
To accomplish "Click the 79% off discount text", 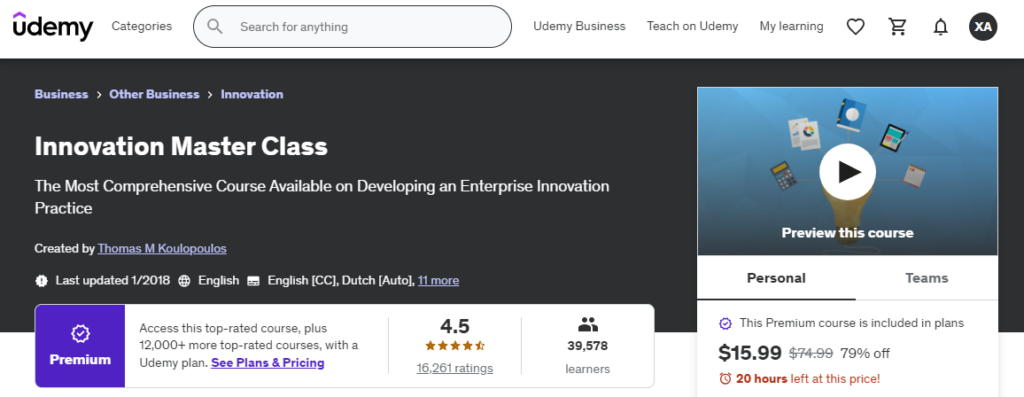I will (865, 353).
